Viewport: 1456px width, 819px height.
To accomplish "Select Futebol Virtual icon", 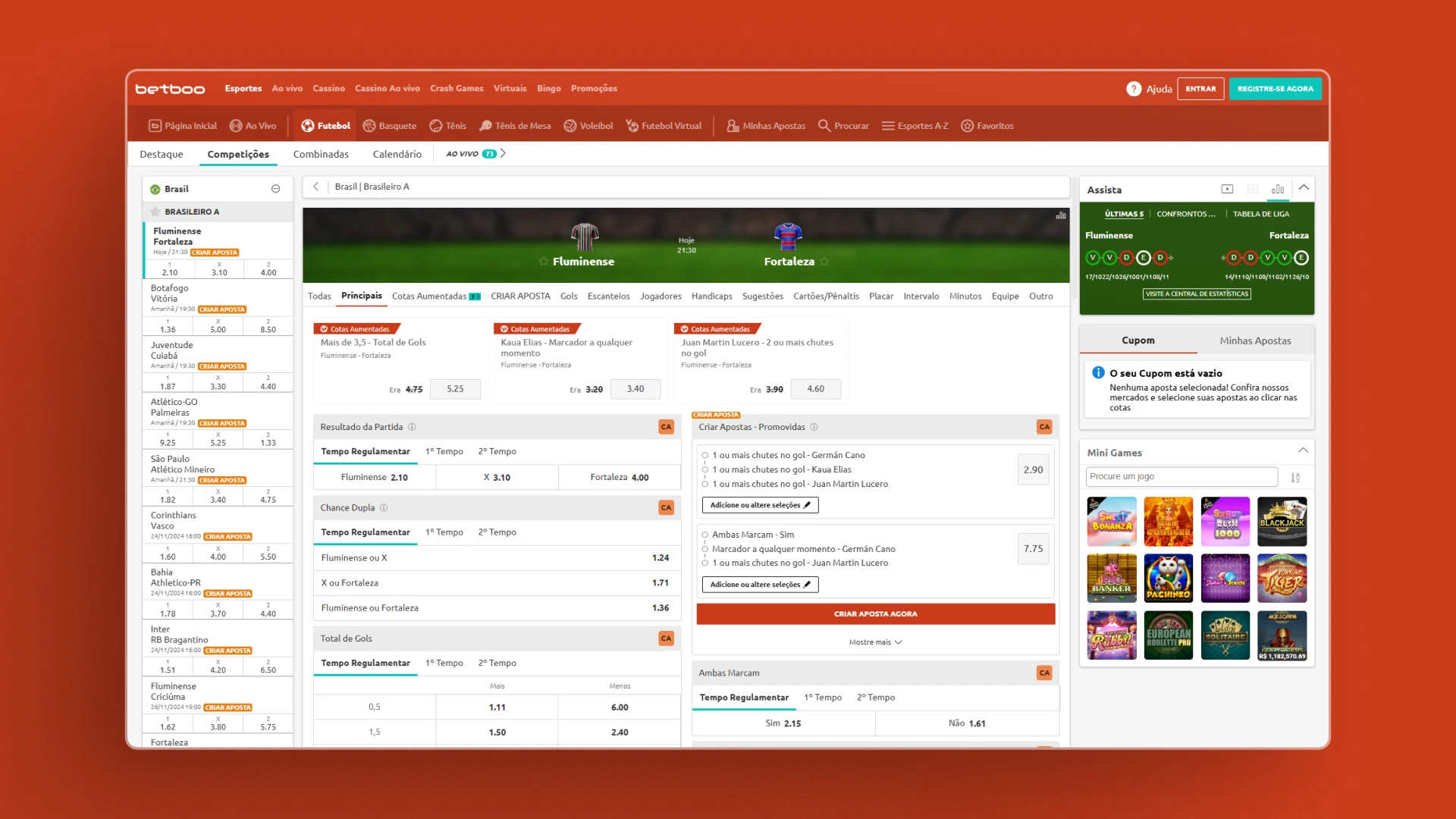I will tap(632, 126).
